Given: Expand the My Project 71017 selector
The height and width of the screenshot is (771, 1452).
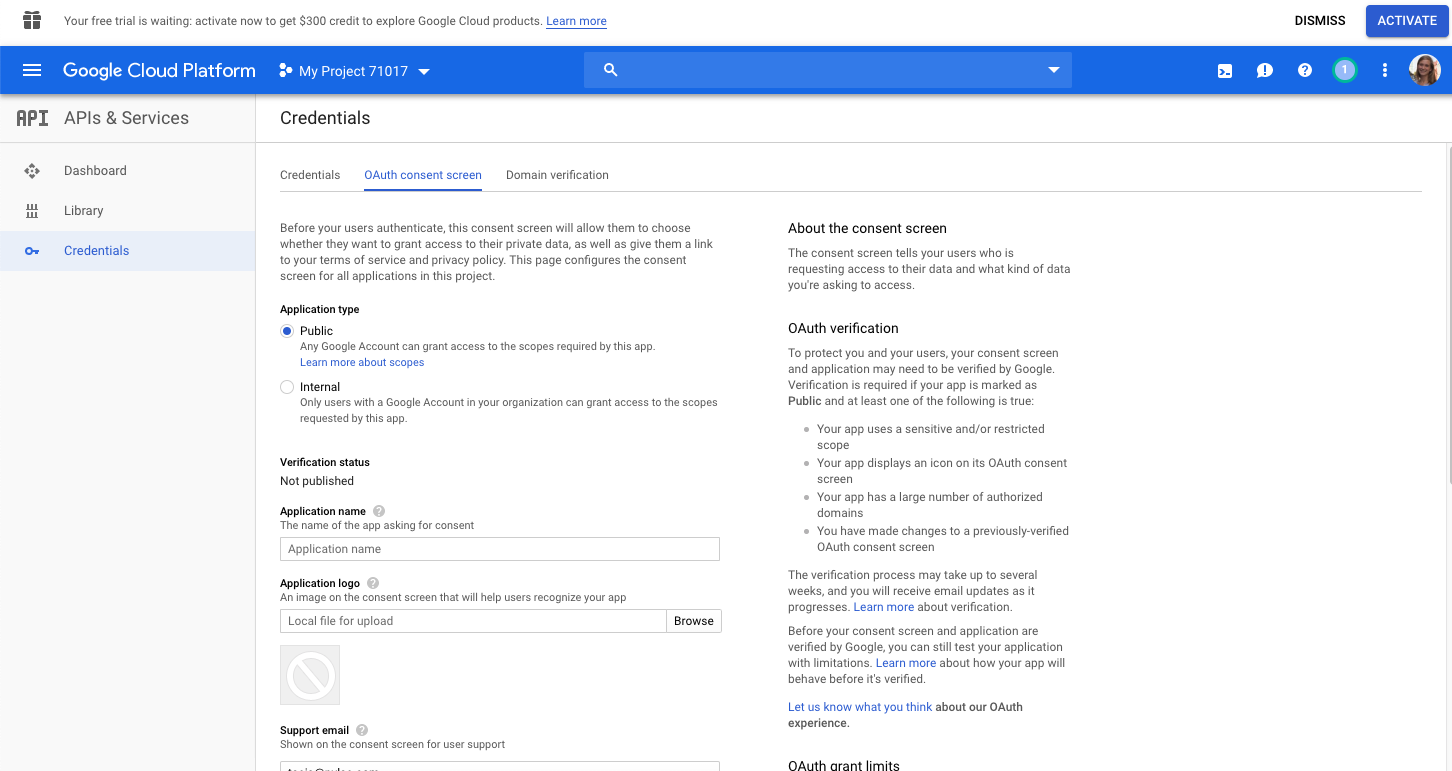Looking at the screenshot, I should [x=355, y=71].
